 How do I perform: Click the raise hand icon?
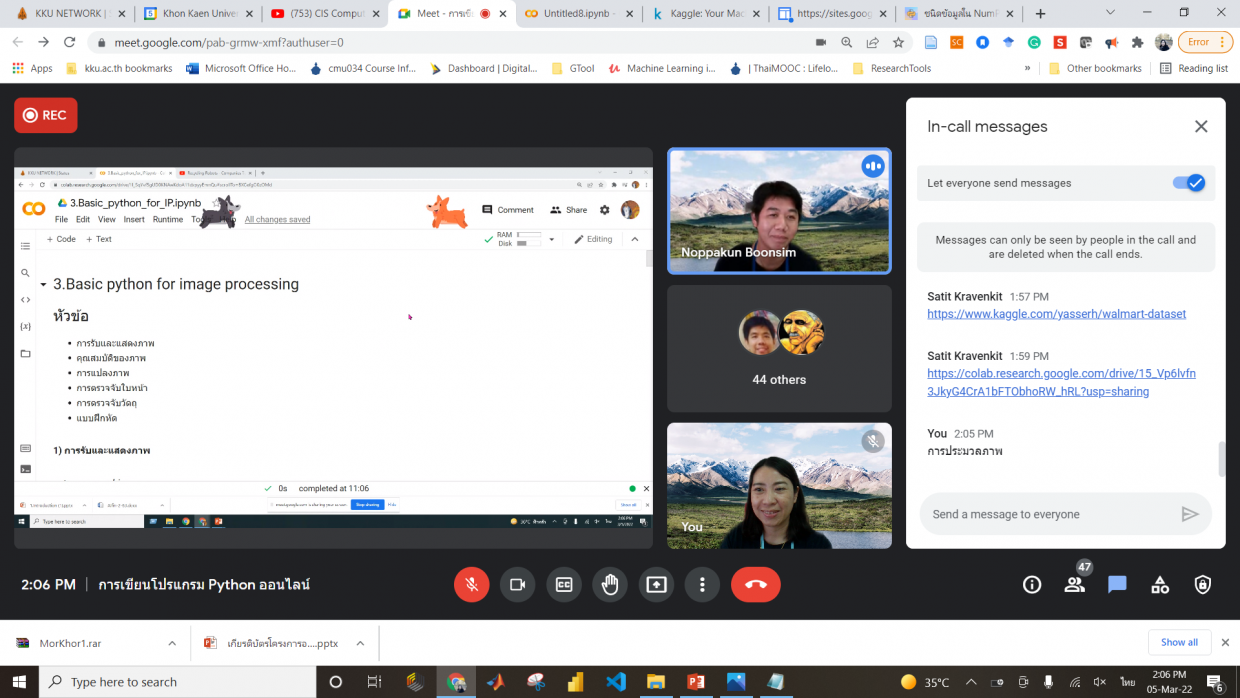pos(610,585)
